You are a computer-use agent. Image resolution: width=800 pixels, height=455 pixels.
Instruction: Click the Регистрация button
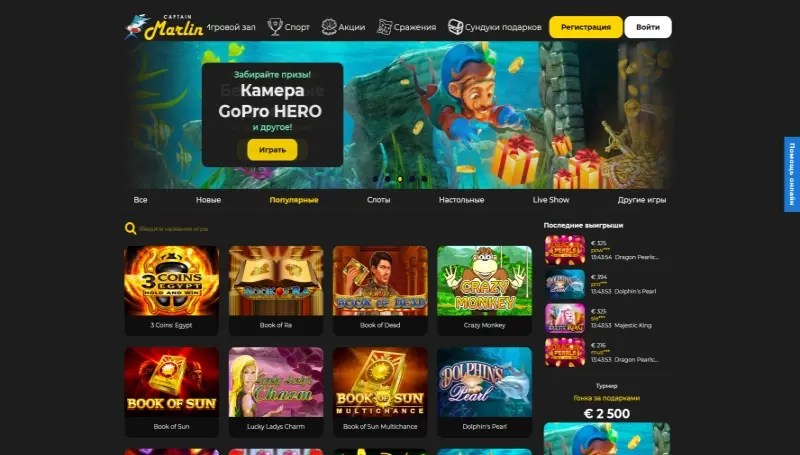(586, 27)
